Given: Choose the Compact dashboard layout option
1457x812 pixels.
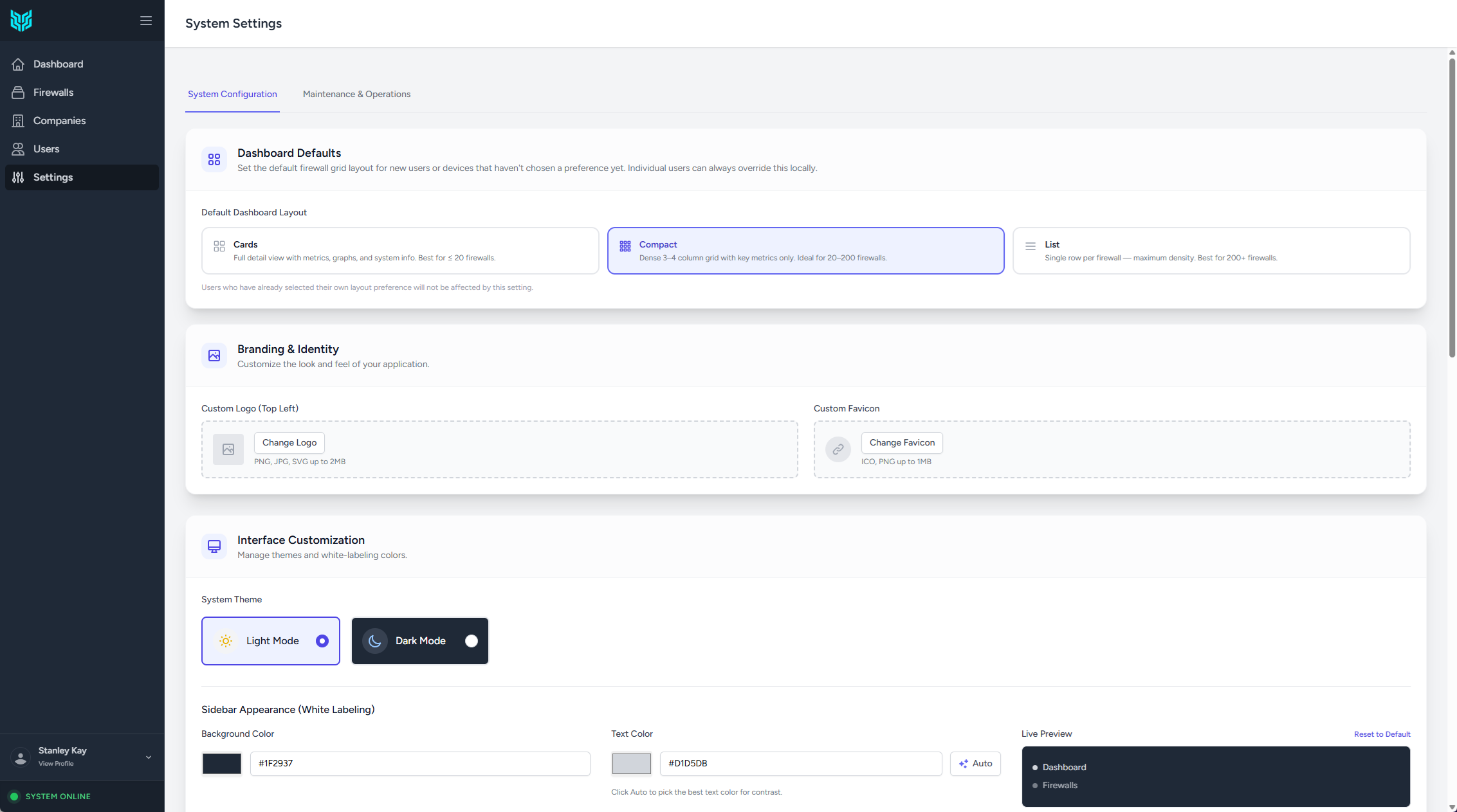Looking at the screenshot, I should [806, 251].
